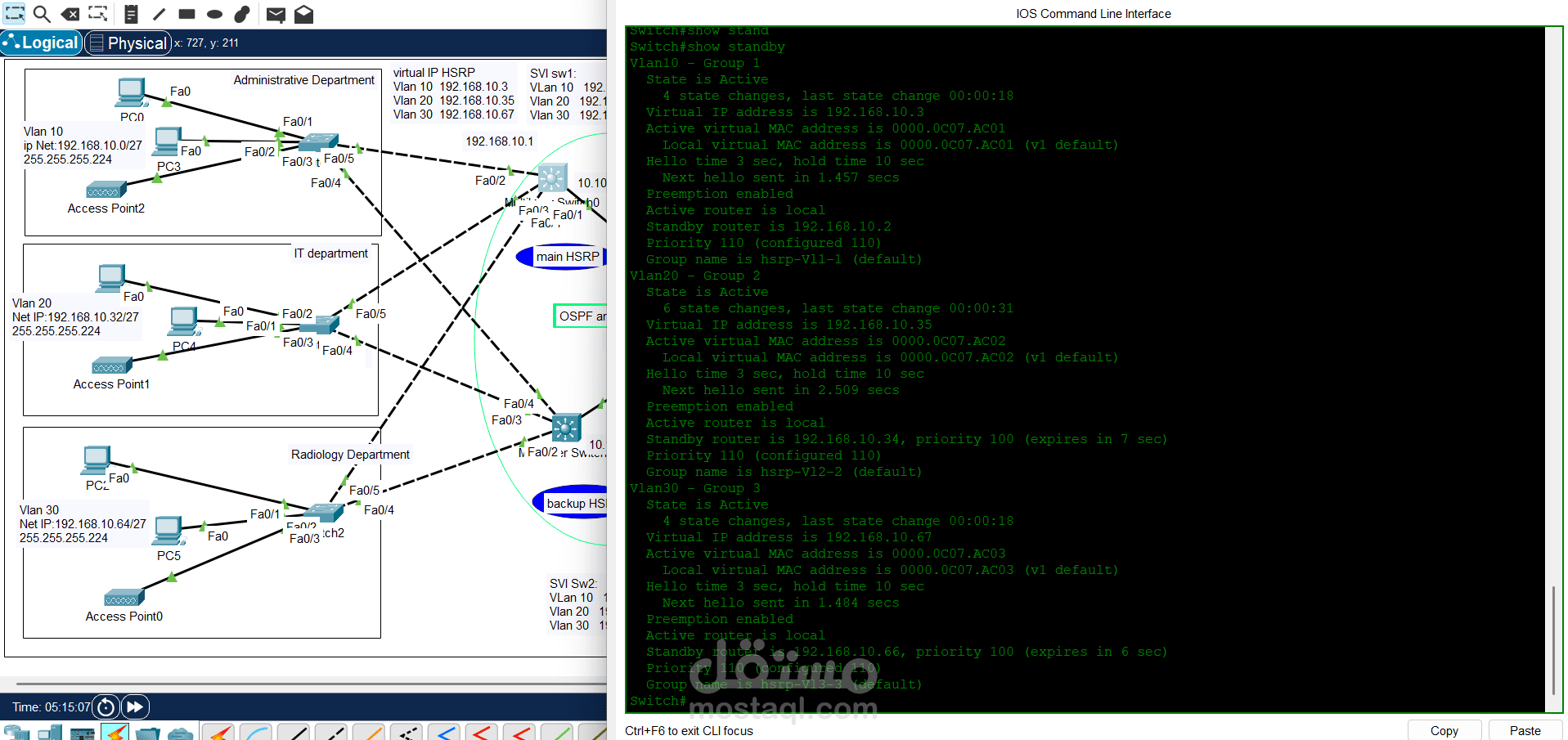Pick the blue Coaxial cable
This screenshot has height=740, width=1568.
click(444, 733)
